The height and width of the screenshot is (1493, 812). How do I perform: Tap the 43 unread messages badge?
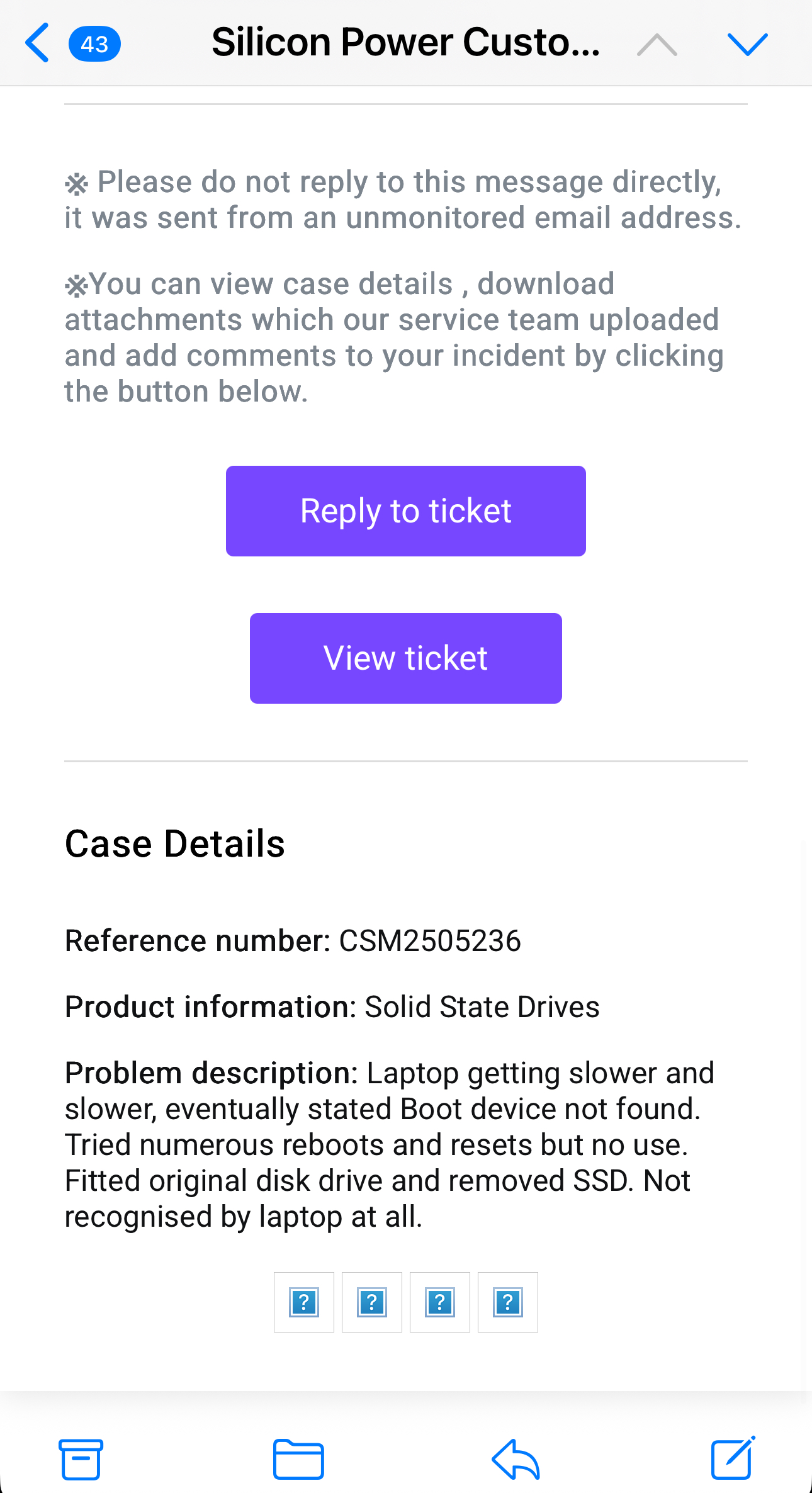[94, 44]
